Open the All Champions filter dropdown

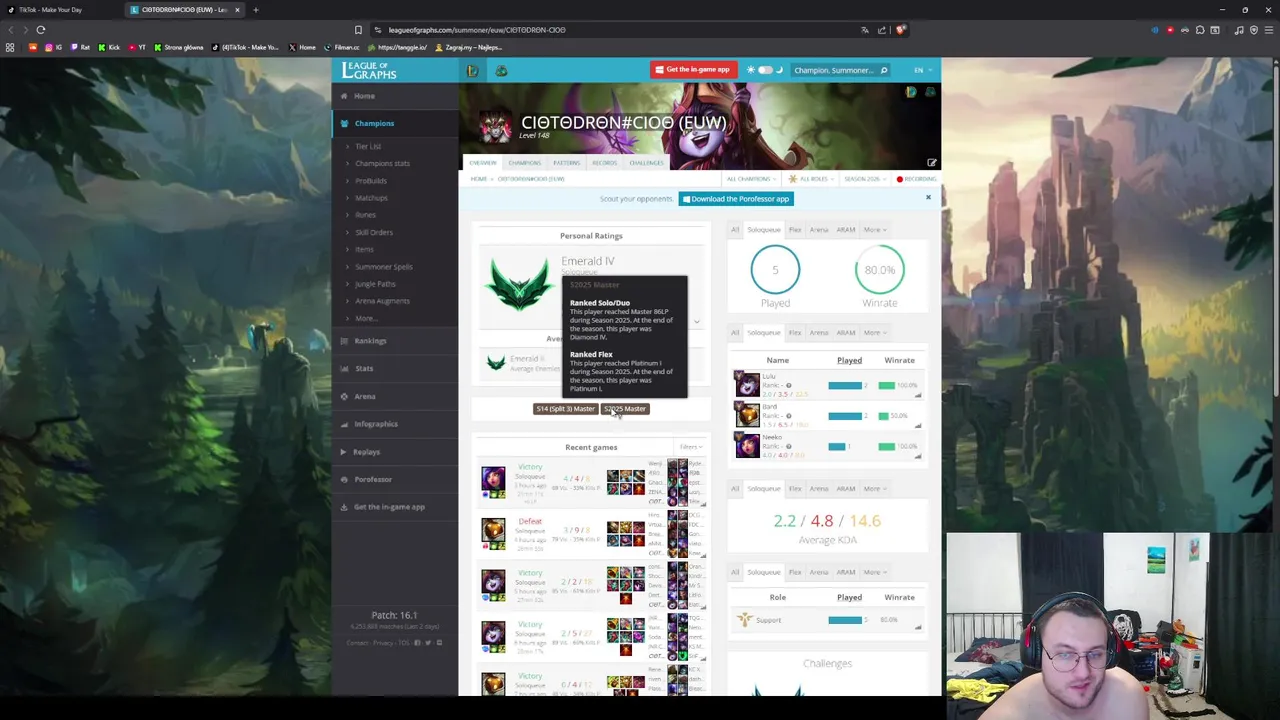[751, 179]
